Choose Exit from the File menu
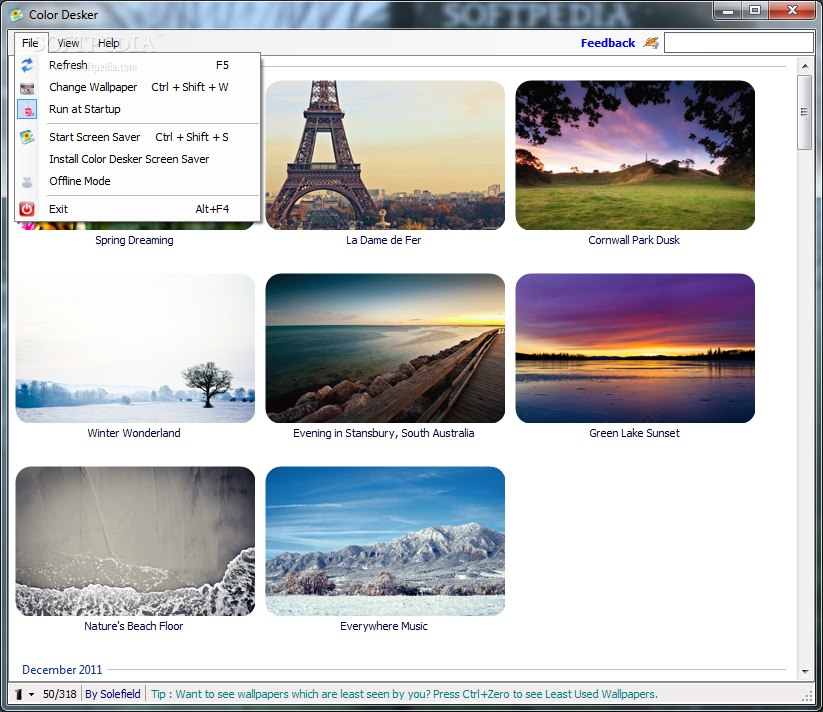This screenshot has height=712, width=823. [139, 209]
